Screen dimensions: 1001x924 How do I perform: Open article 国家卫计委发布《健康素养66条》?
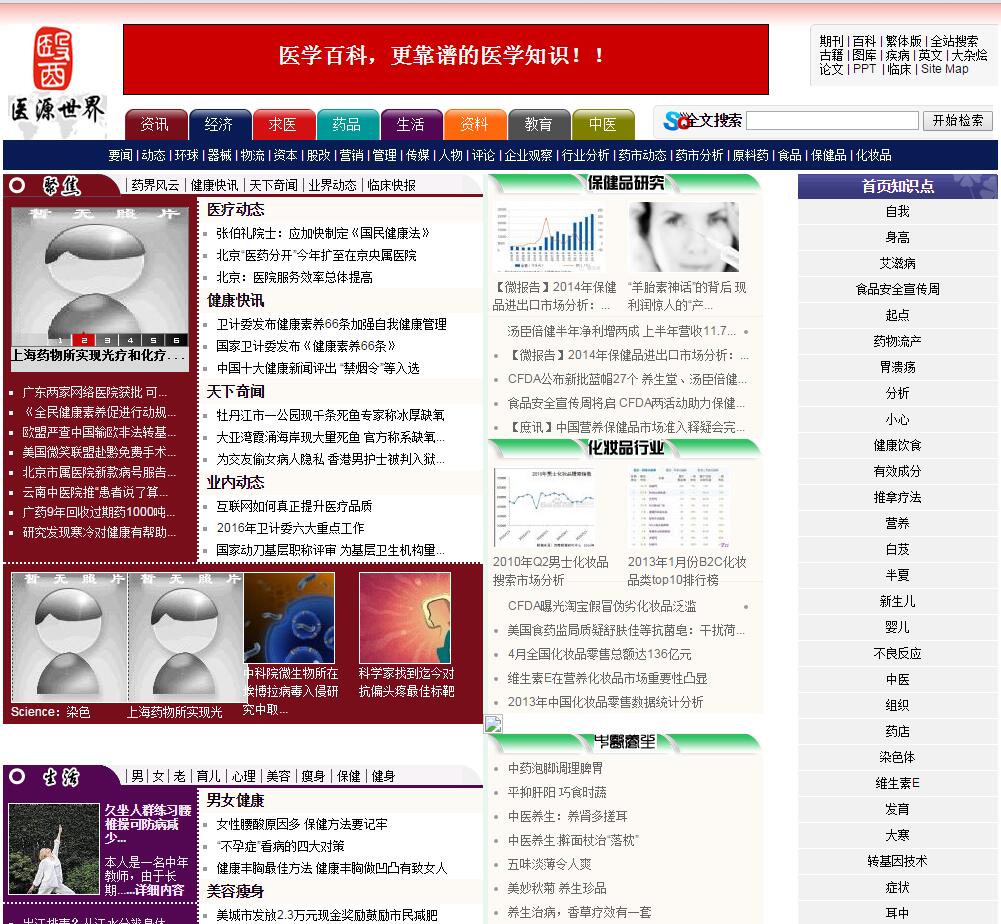pyautogui.click(x=306, y=346)
